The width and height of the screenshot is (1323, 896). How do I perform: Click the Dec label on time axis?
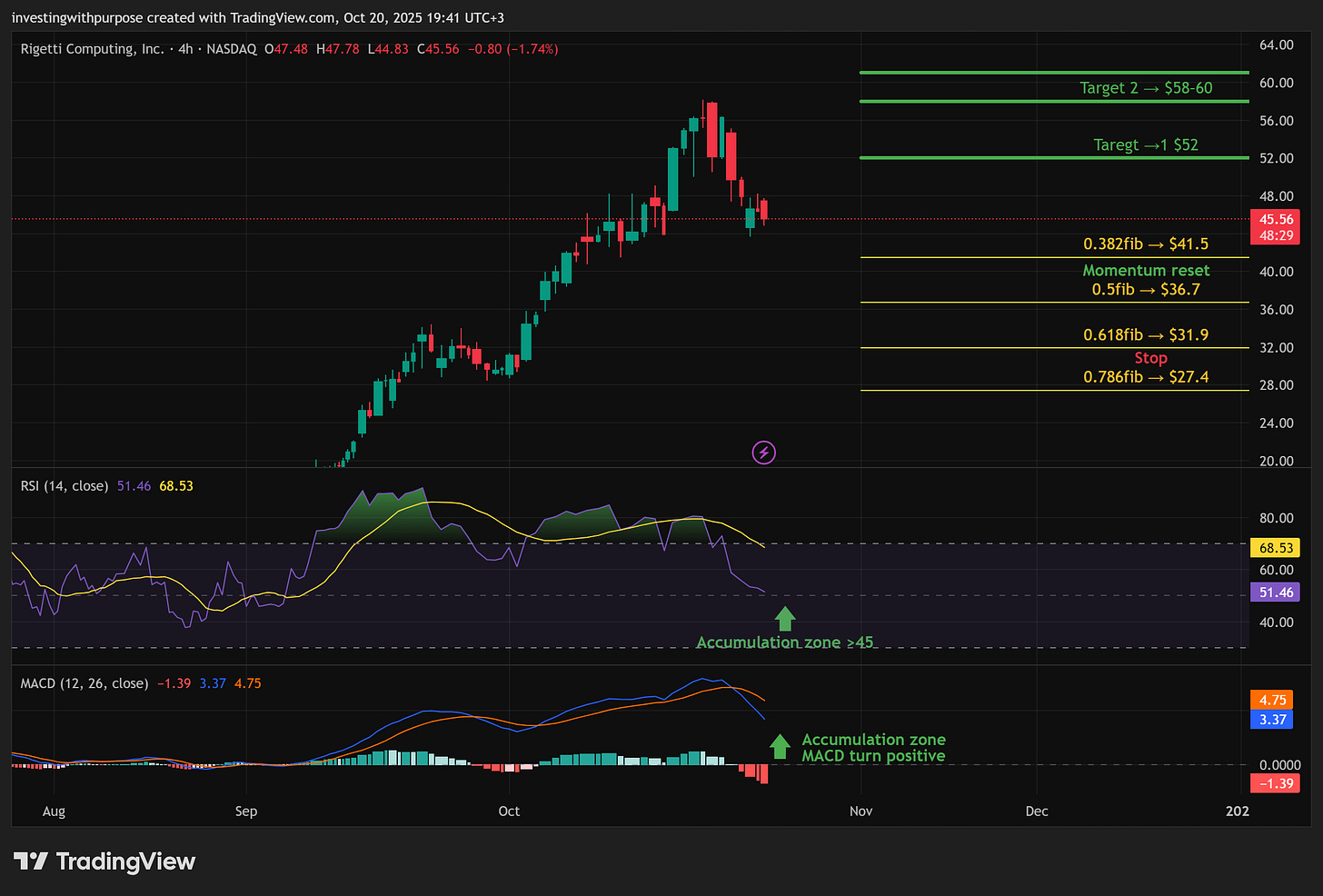point(1037,811)
